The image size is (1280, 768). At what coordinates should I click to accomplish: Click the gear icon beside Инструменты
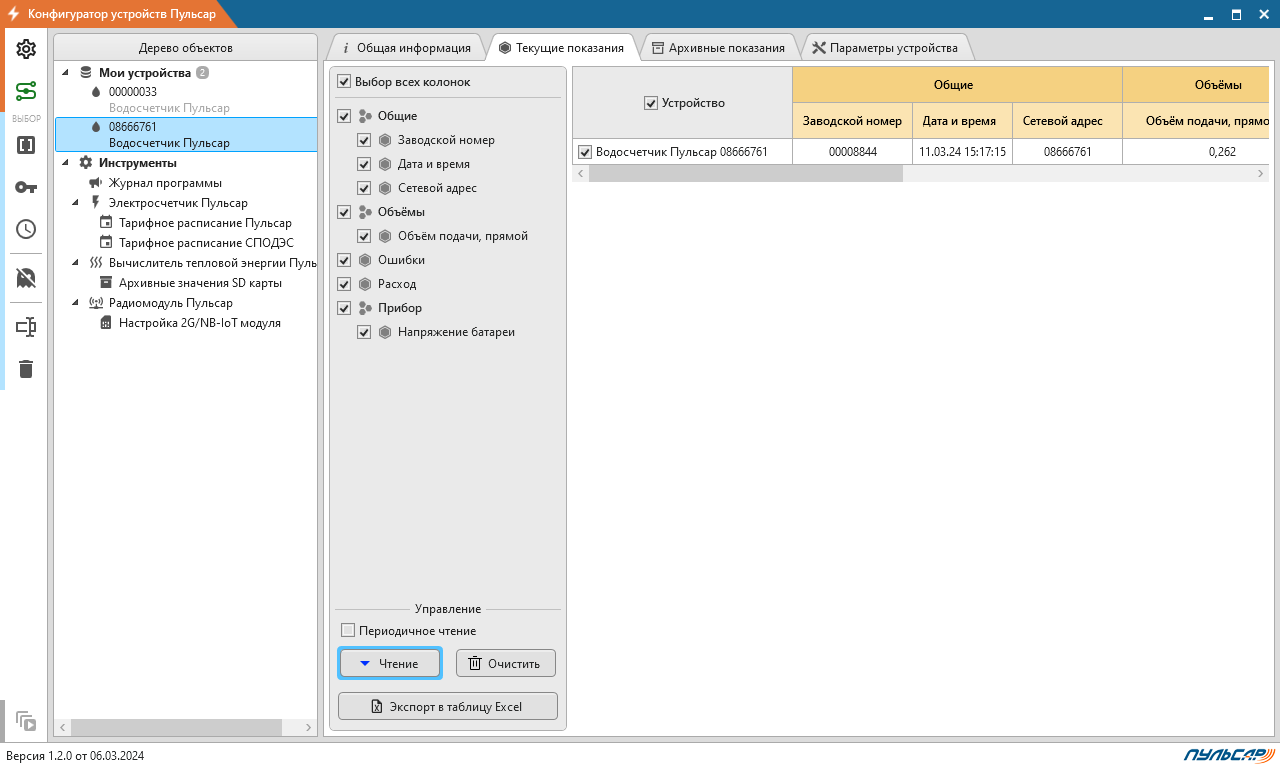86,162
